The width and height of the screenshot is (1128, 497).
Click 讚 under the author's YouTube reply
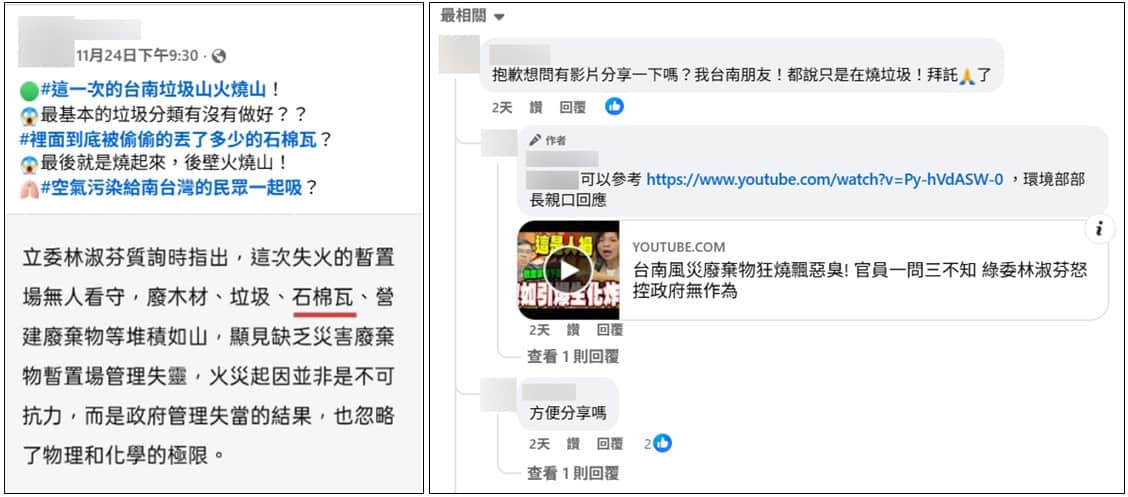(573, 330)
